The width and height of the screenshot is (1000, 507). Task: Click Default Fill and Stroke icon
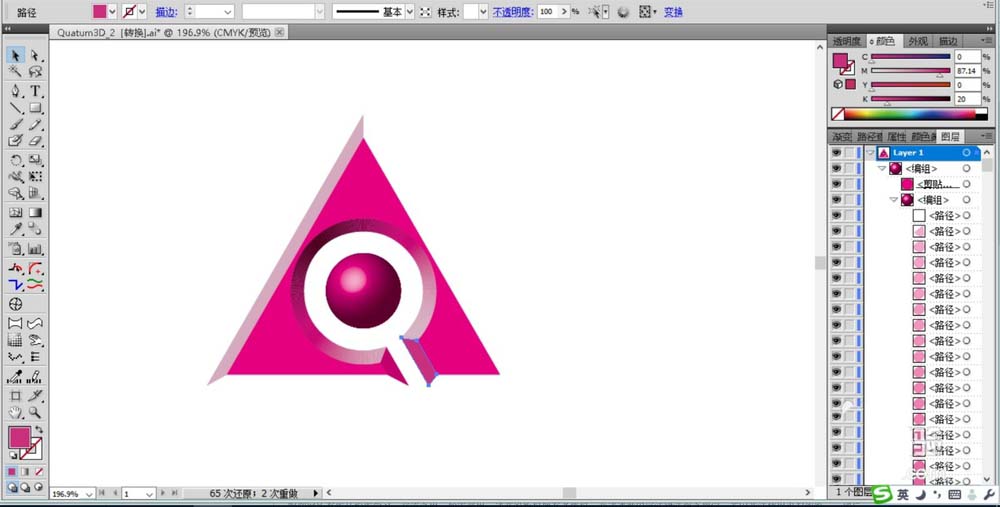[x=13, y=455]
